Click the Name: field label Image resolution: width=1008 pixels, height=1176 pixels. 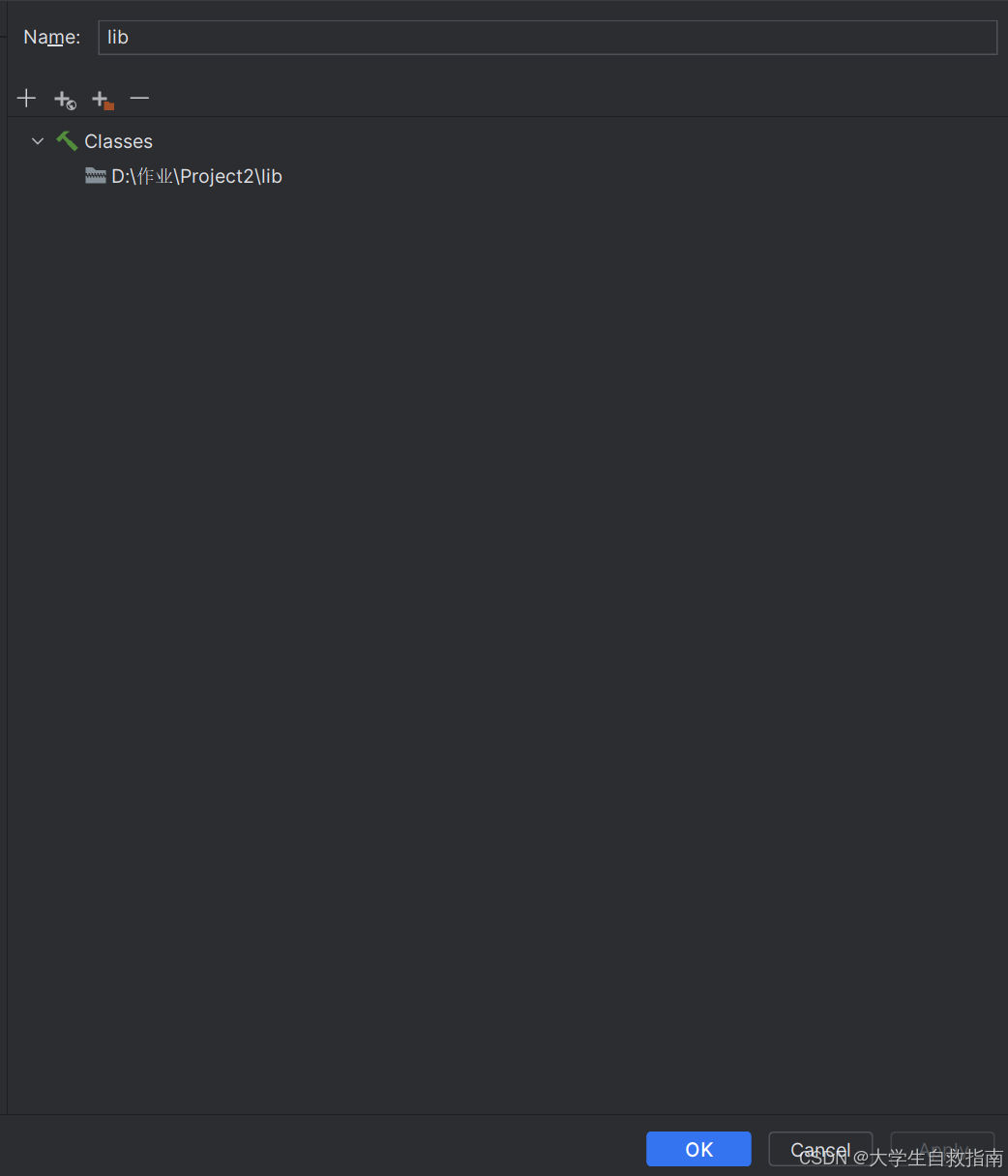pyautogui.click(x=51, y=38)
